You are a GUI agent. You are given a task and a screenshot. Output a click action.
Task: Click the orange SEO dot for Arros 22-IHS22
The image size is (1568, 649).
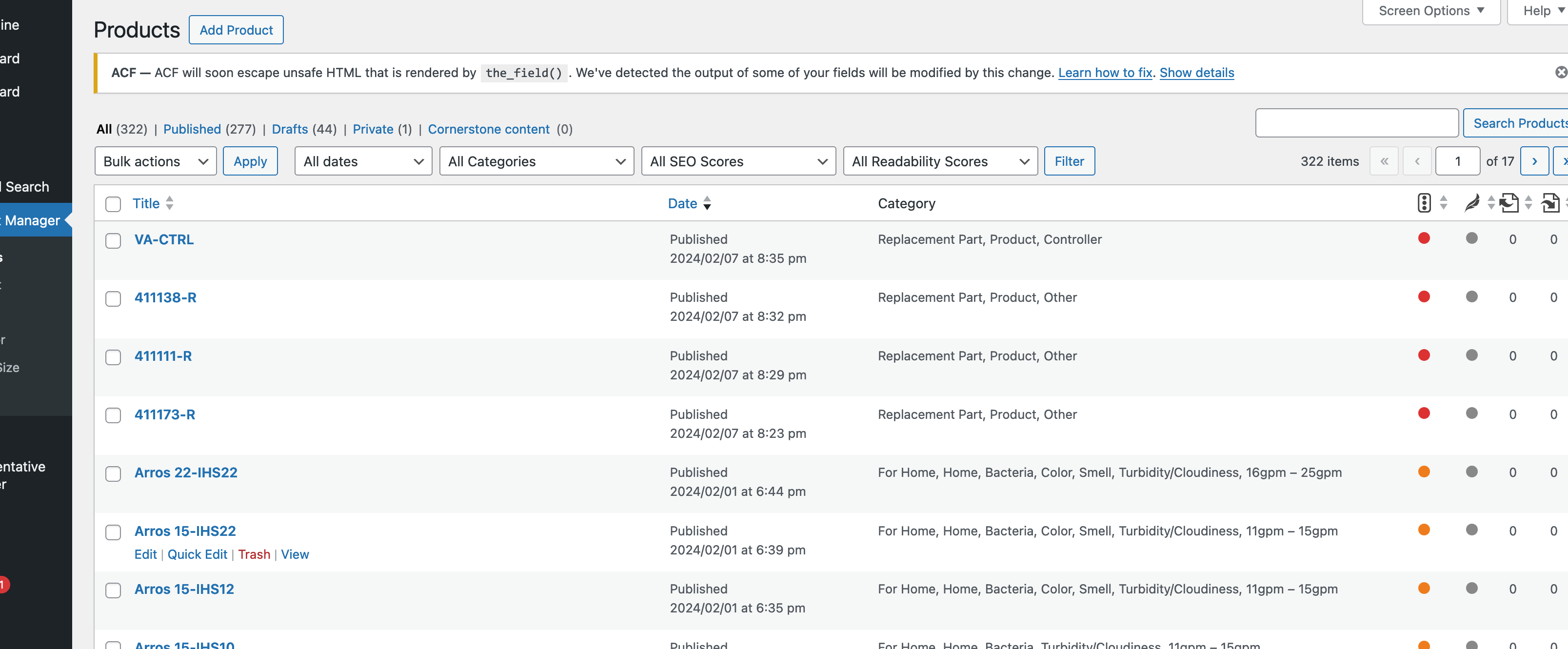[x=1424, y=472]
